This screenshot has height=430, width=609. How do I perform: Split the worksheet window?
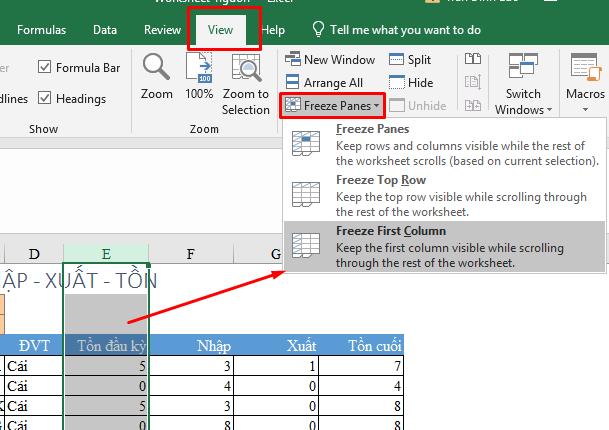410,59
